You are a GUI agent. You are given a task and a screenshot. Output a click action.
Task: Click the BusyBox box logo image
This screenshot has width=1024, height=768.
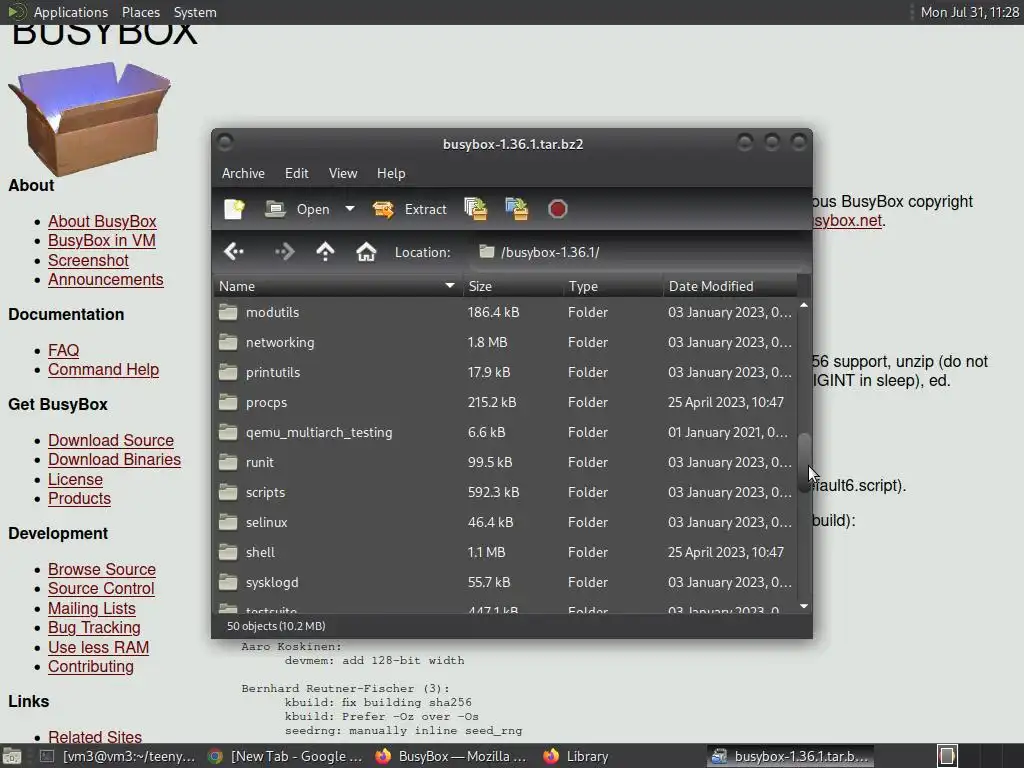click(90, 118)
